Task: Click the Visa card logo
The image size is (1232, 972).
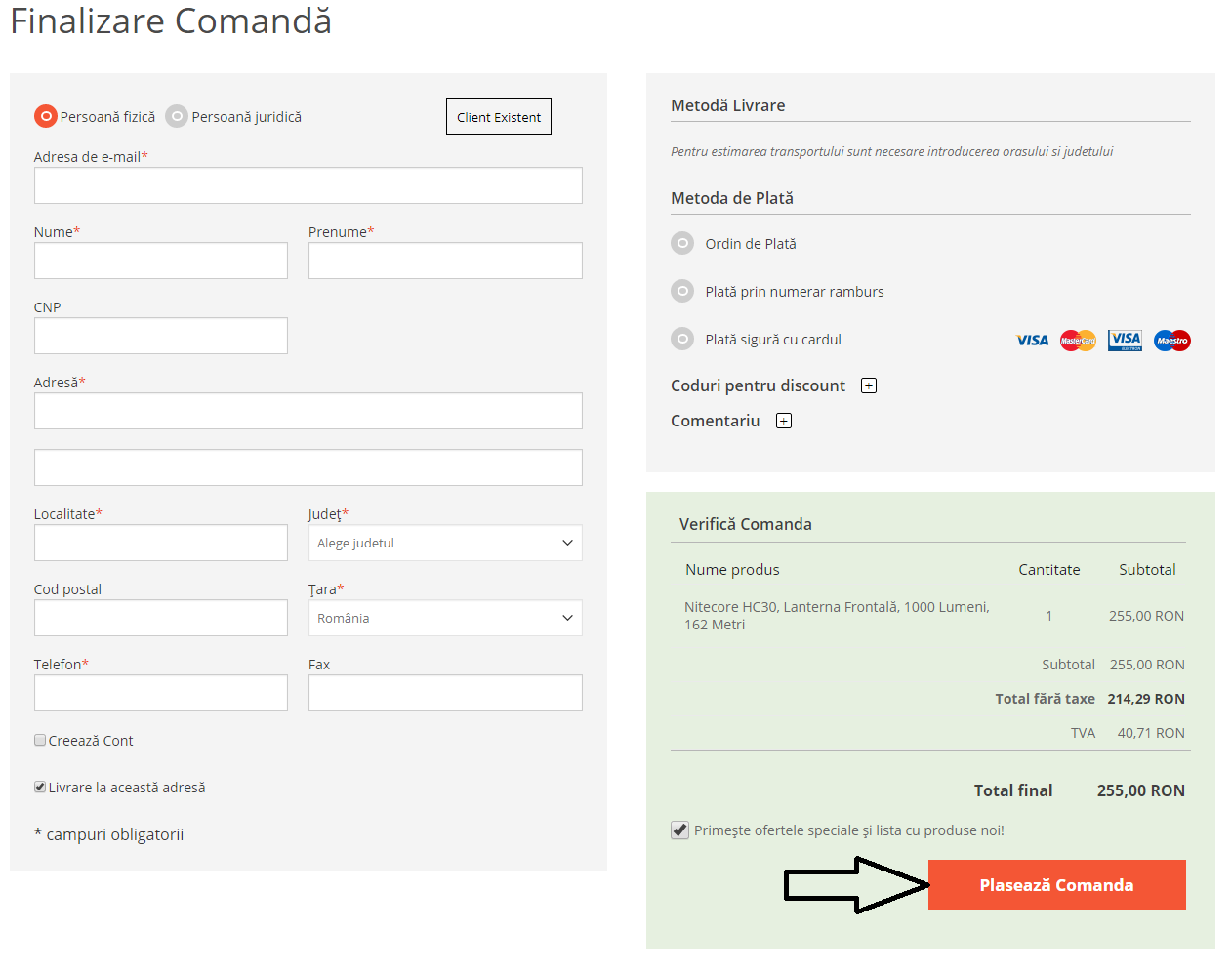Action: pyautogui.click(x=1032, y=341)
